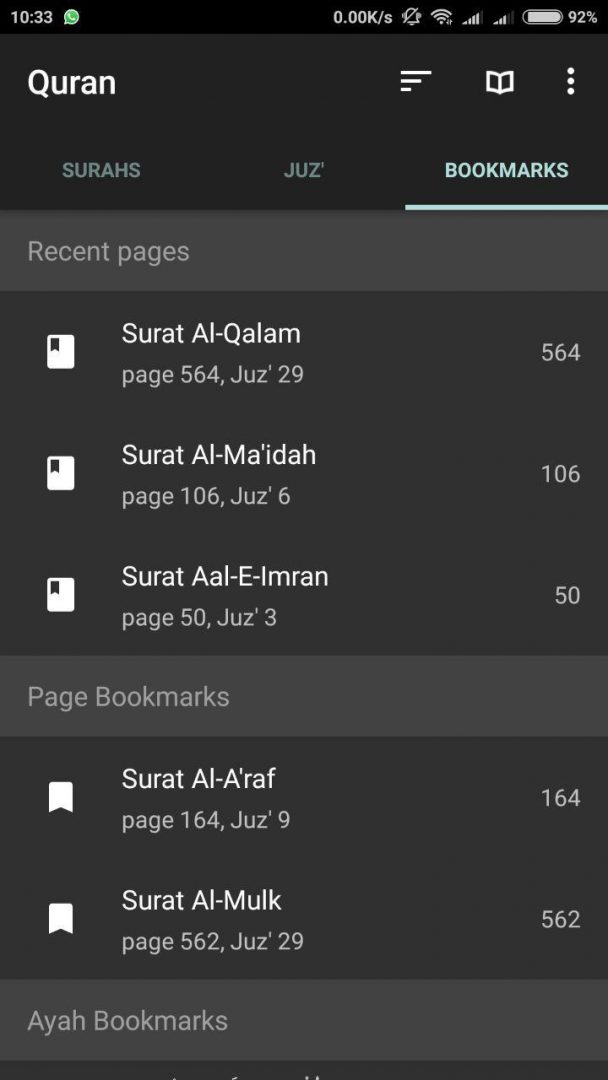Image resolution: width=608 pixels, height=1080 pixels.
Task: Tap the bookmark icon beside Surat Al-Mulk
Action: (61, 918)
